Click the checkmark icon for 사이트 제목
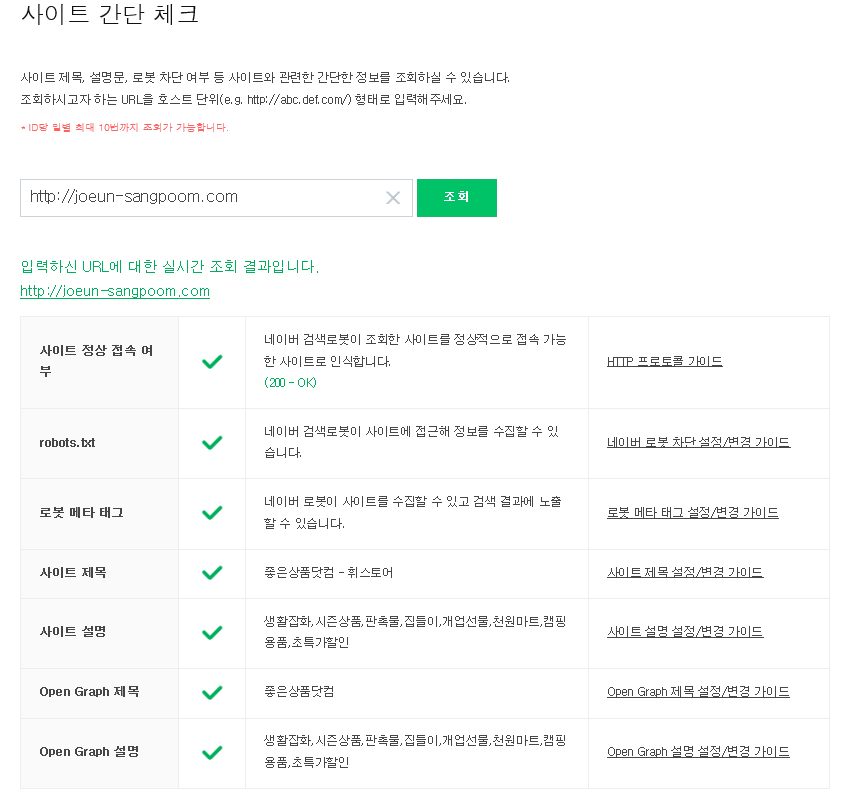 (212, 573)
